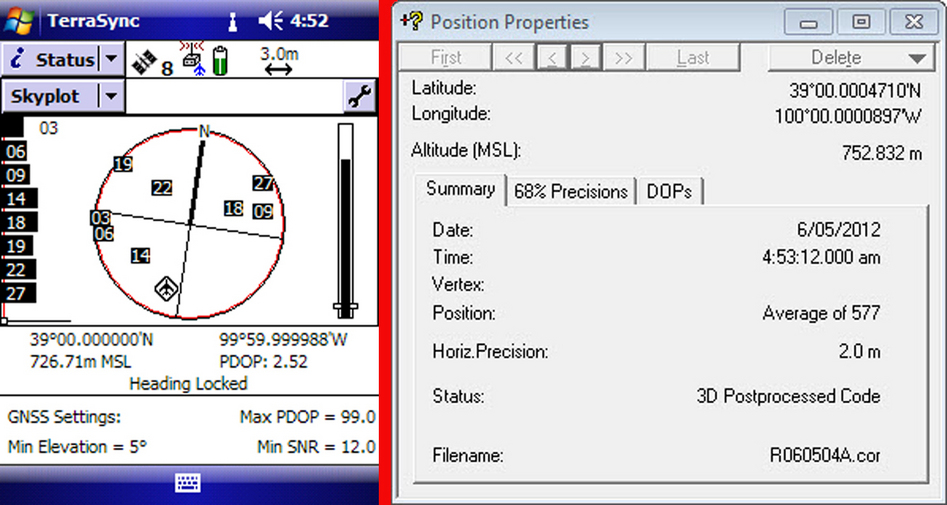Select satellite 09 in the skyplot
The width and height of the screenshot is (947, 505).
[263, 212]
